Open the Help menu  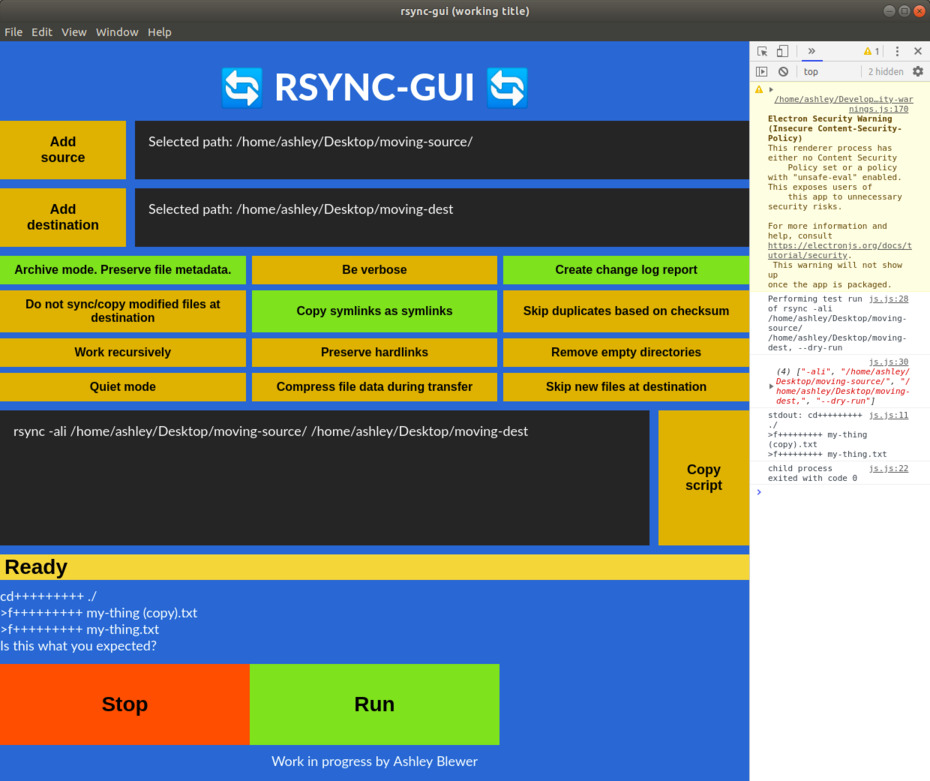159,32
